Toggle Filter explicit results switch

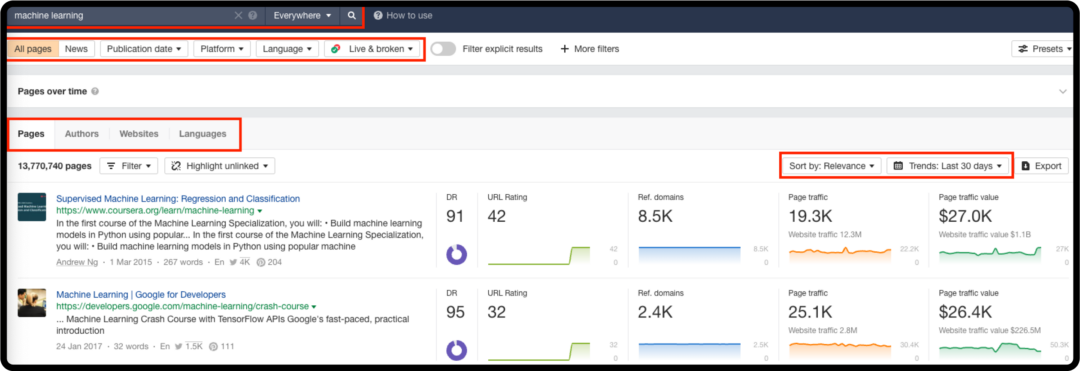tap(443, 49)
